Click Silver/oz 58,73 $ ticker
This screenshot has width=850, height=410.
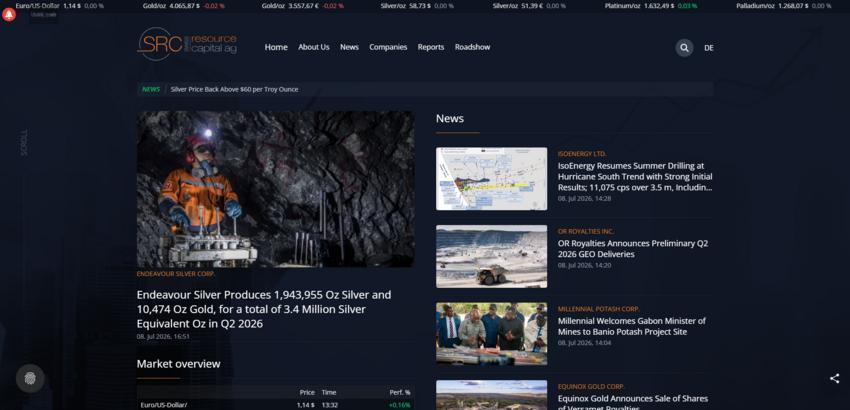(417, 6)
